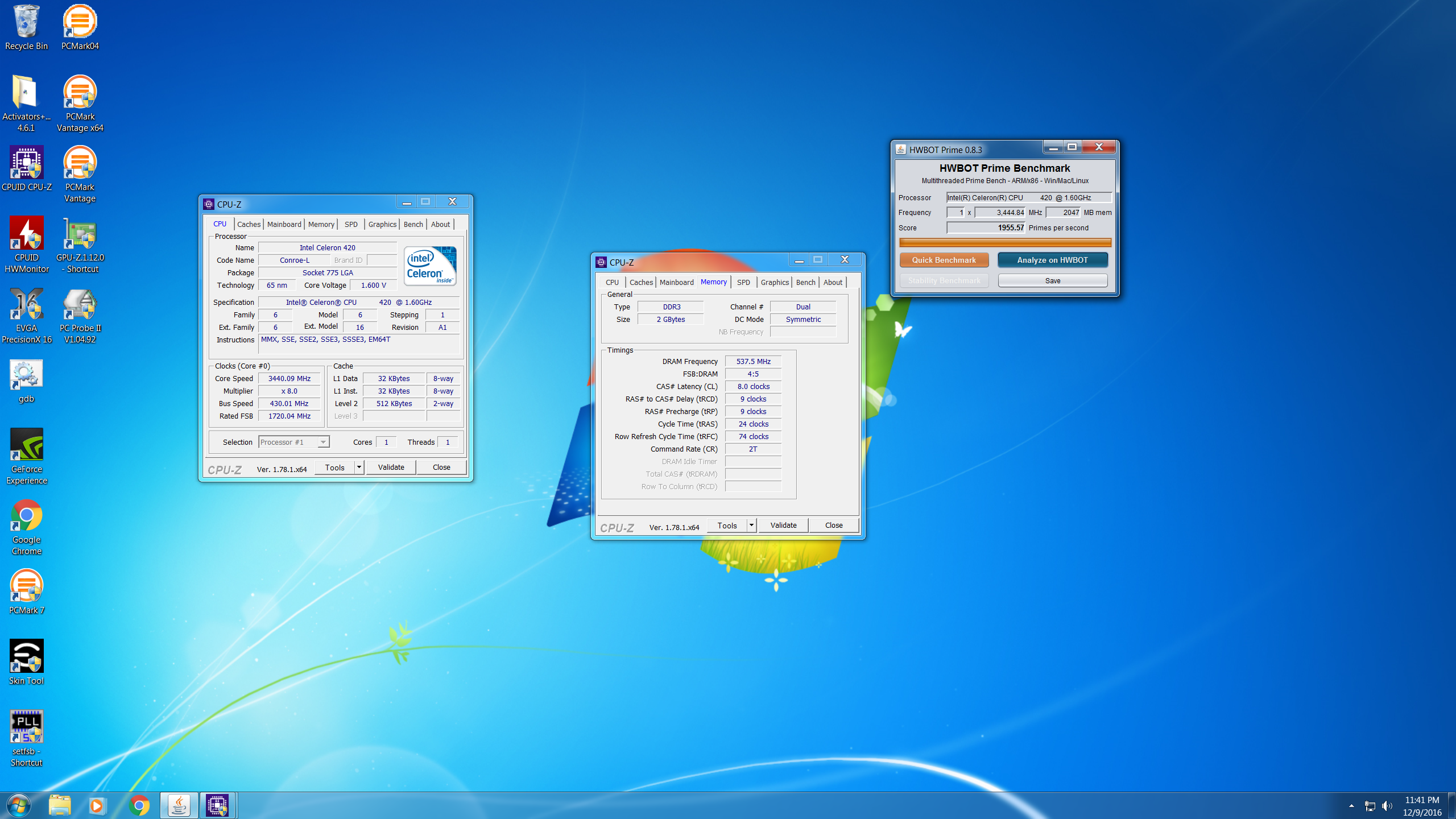Start the Quick Benchmark in HWBOT Prime
The width and height of the screenshot is (1456, 819).
pos(944,260)
